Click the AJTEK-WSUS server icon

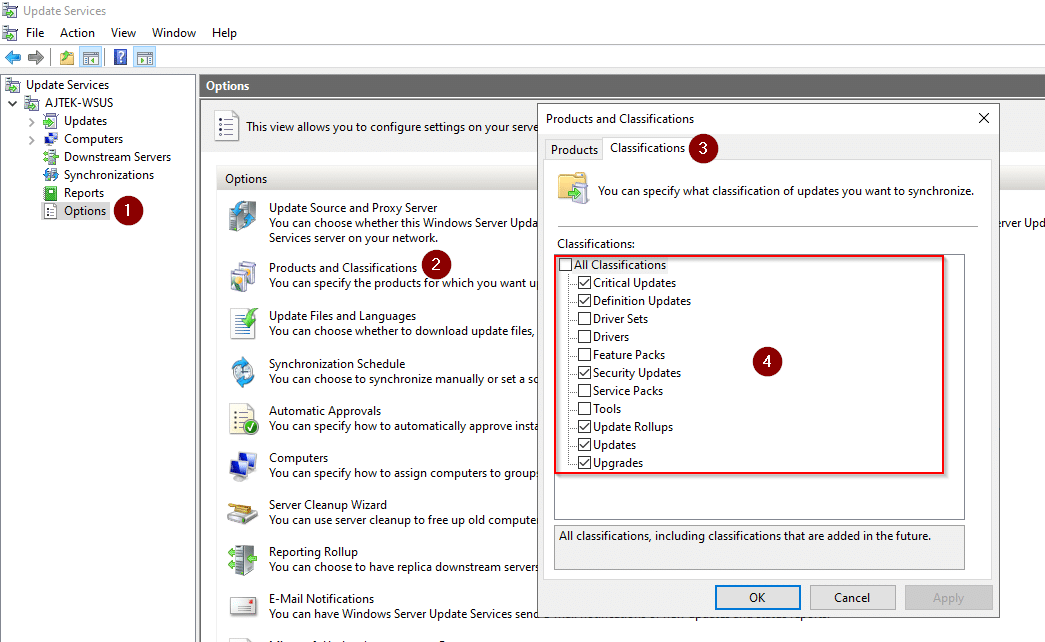pos(32,103)
